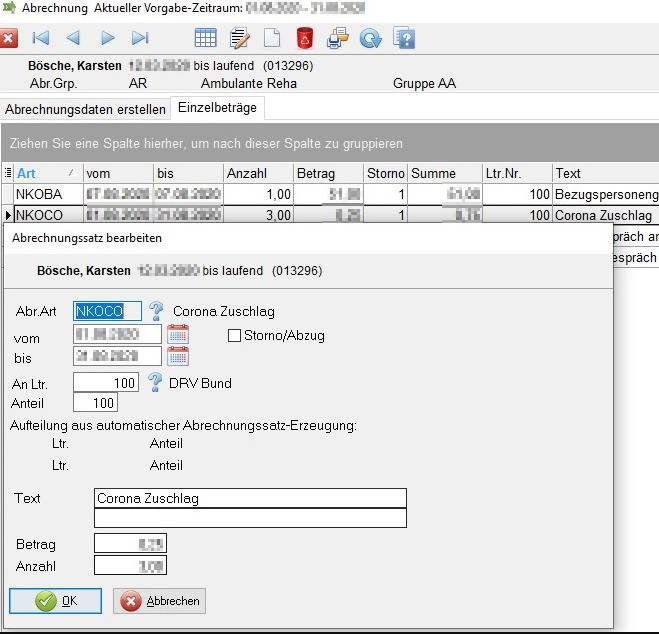
Task: Jump to the first record
Action: click(41, 39)
